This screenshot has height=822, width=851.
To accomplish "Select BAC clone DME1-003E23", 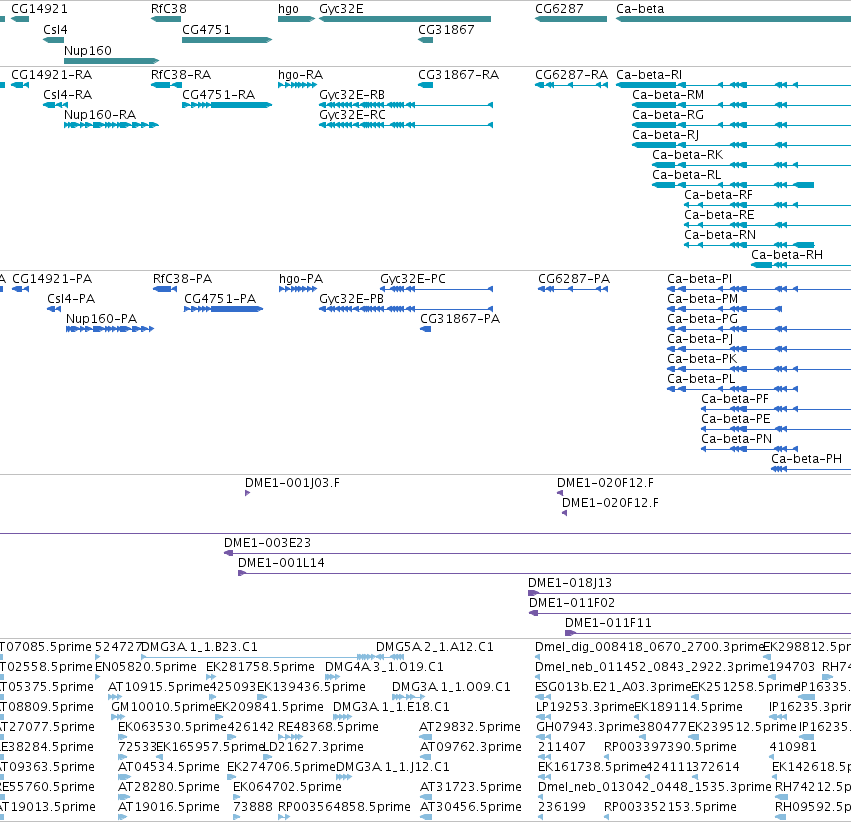I will pyautogui.click(x=268, y=544).
